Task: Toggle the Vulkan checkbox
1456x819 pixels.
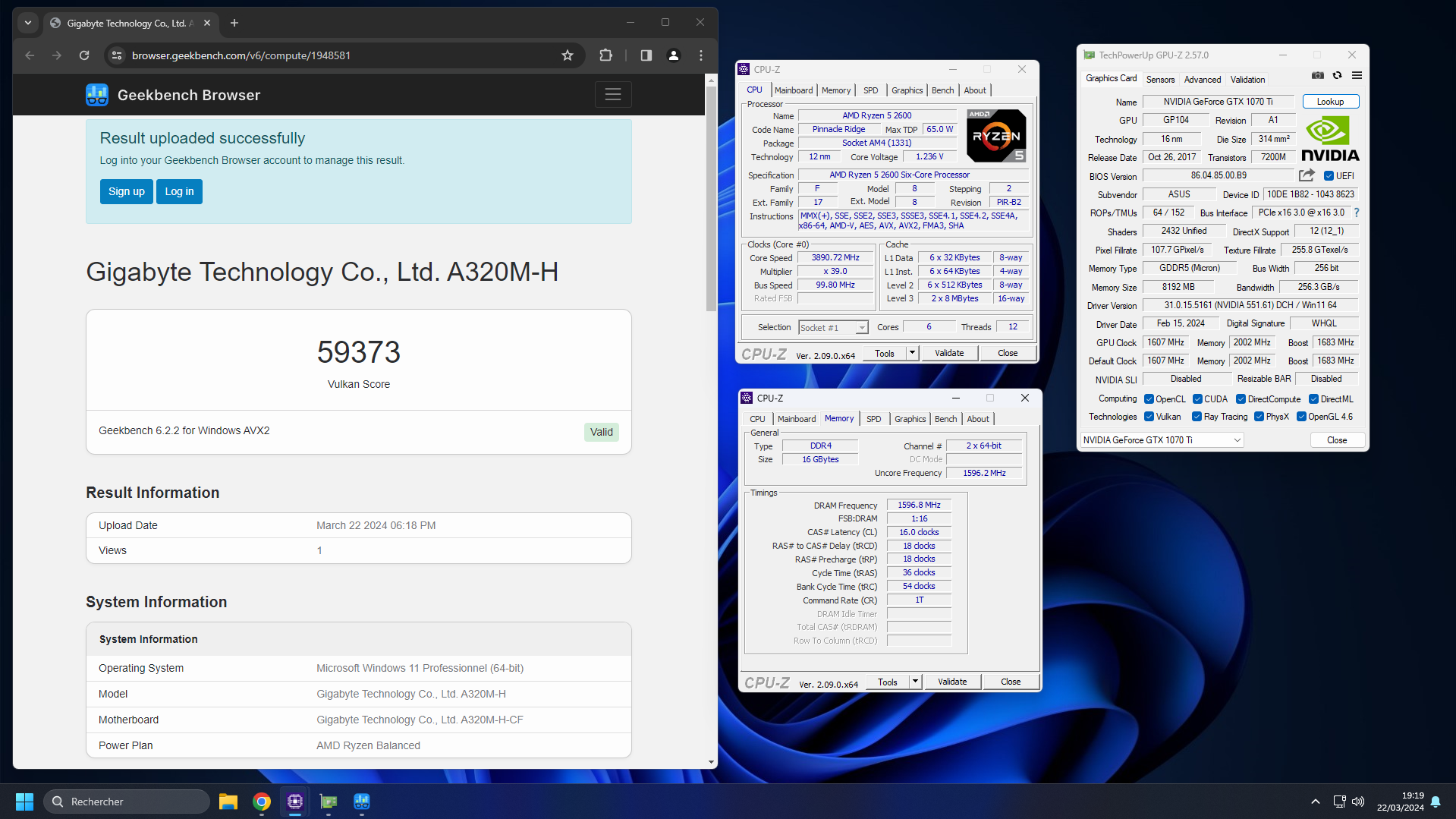Action: click(x=1149, y=417)
